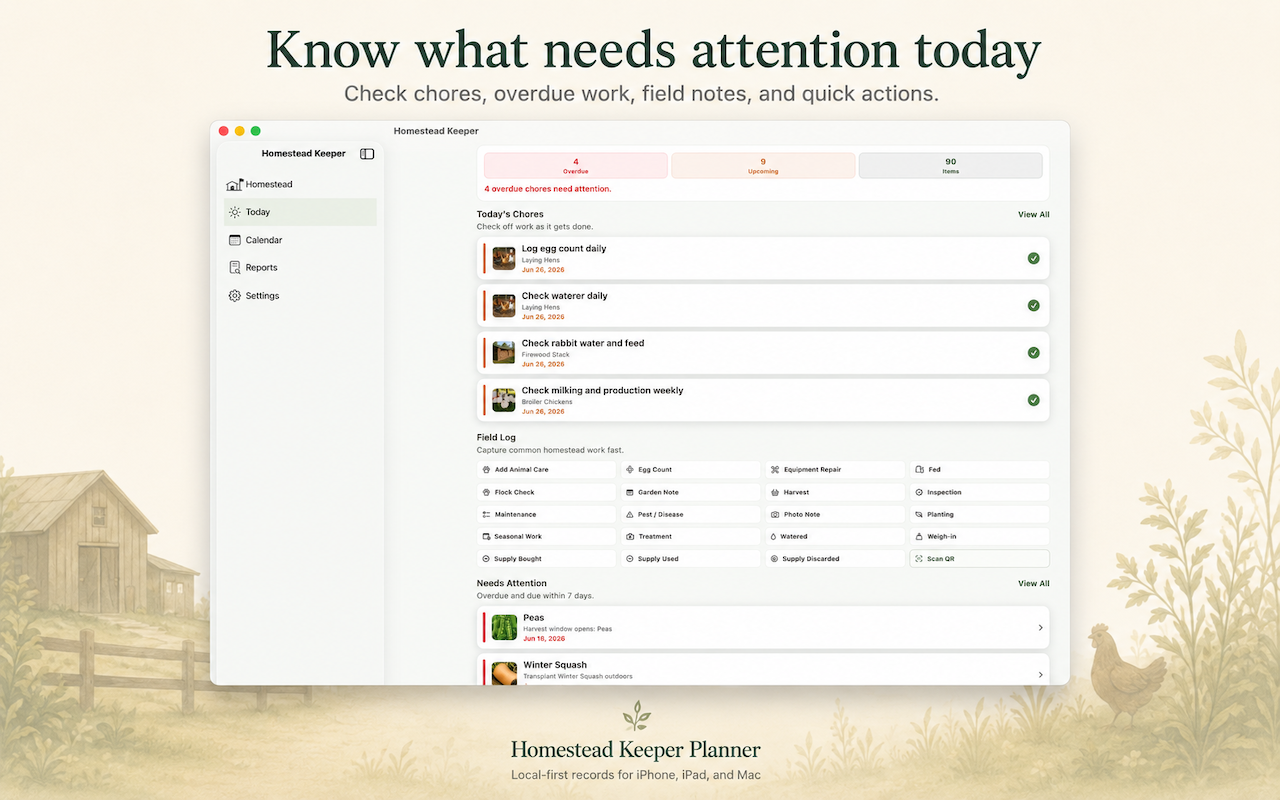The width and height of the screenshot is (1280, 800).
Task: Click View All for Today's Chores
Action: [x=1033, y=215]
